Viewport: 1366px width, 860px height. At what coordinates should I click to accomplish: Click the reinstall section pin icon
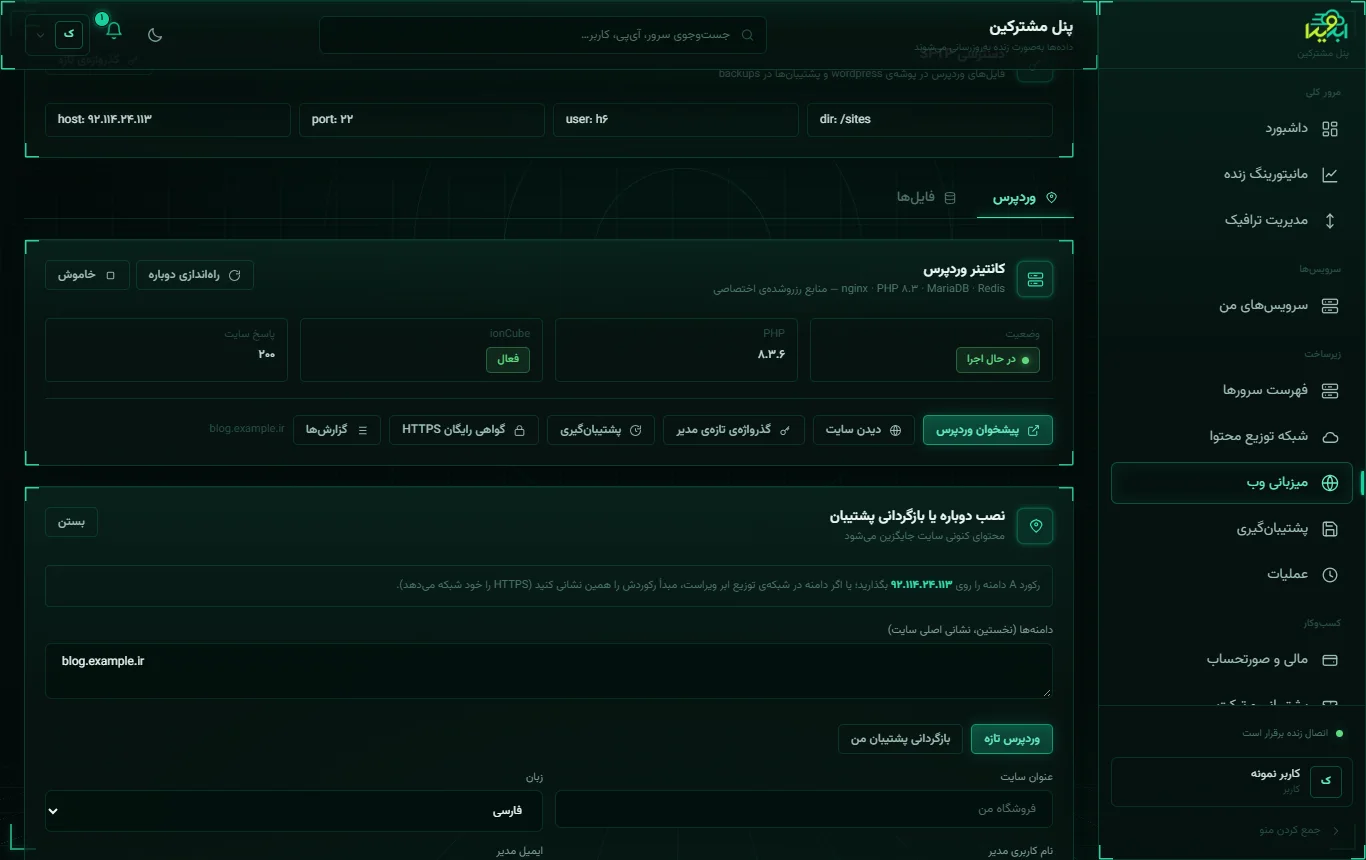(x=1035, y=525)
